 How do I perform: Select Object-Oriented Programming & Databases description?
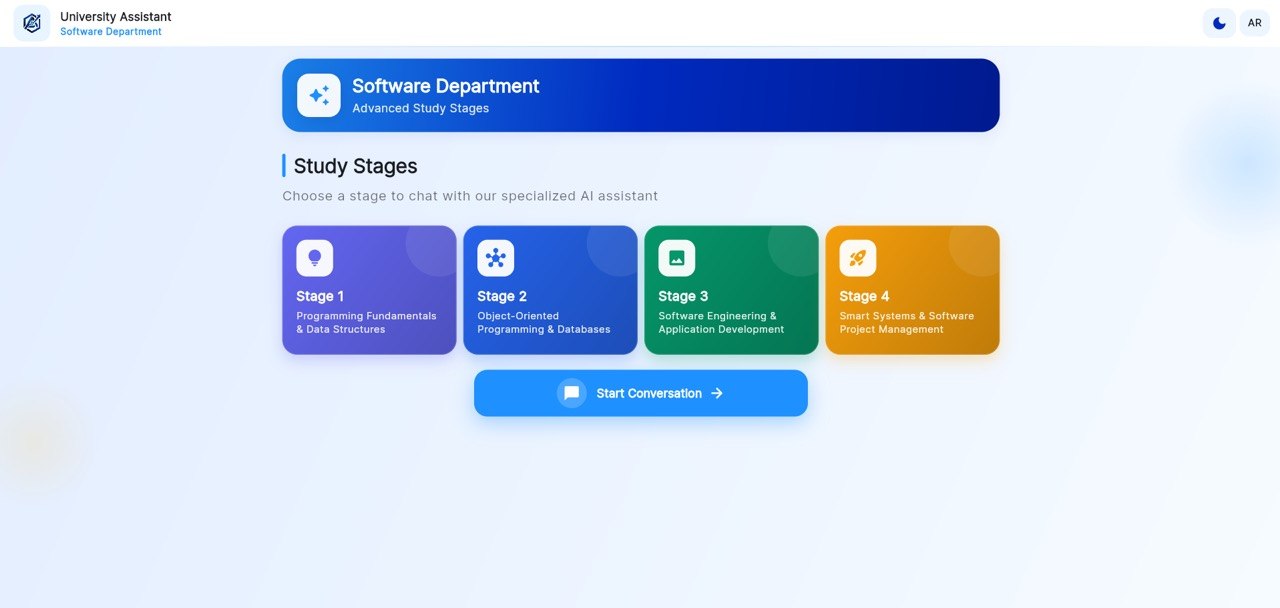(x=544, y=322)
